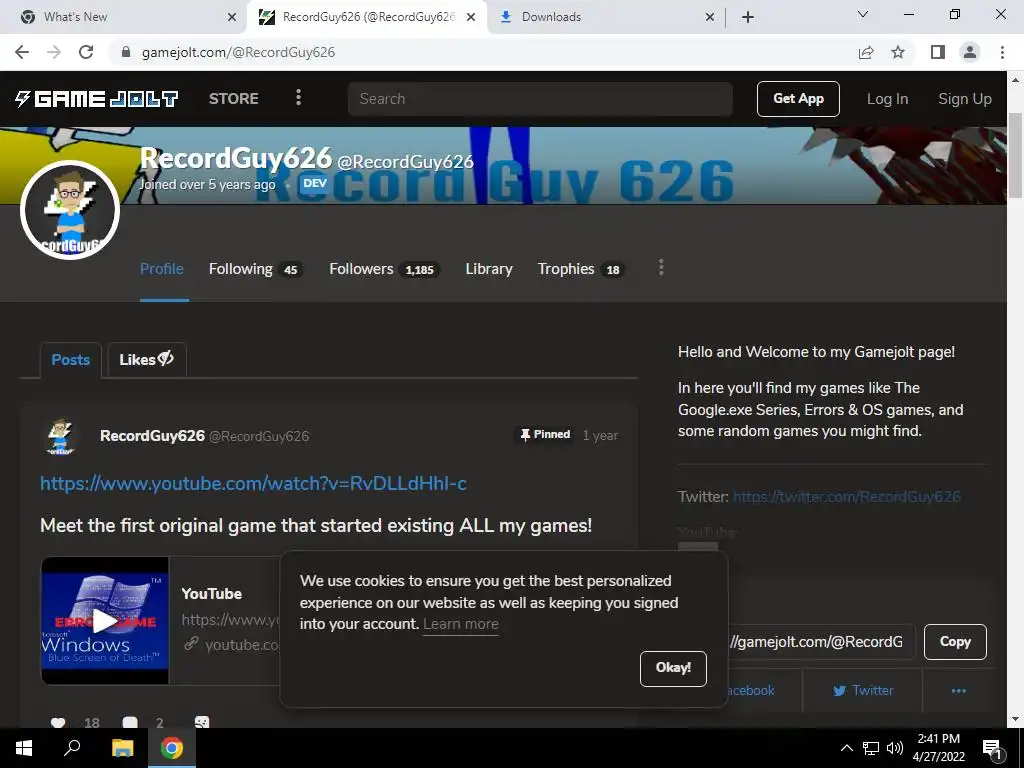
Task: Click the Copy profile URL button
Action: (x=955, y=642)
